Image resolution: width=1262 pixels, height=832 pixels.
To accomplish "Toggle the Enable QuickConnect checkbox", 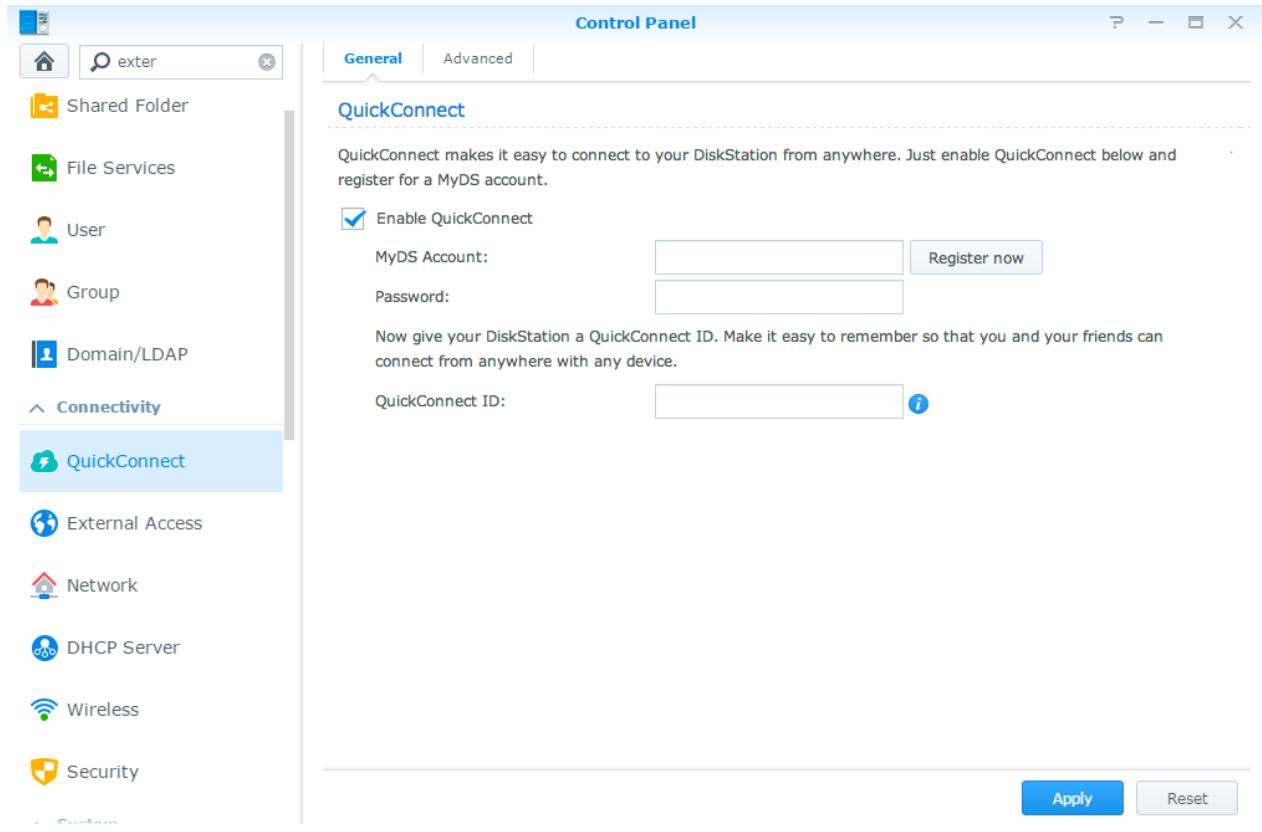I will [x=351, y=220].
